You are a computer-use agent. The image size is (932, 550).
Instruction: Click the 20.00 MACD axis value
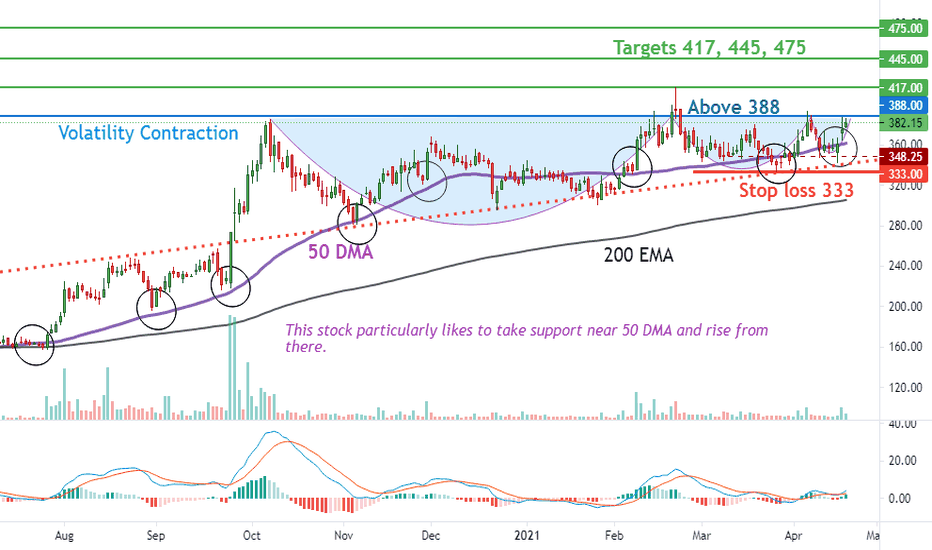[903, 461]
